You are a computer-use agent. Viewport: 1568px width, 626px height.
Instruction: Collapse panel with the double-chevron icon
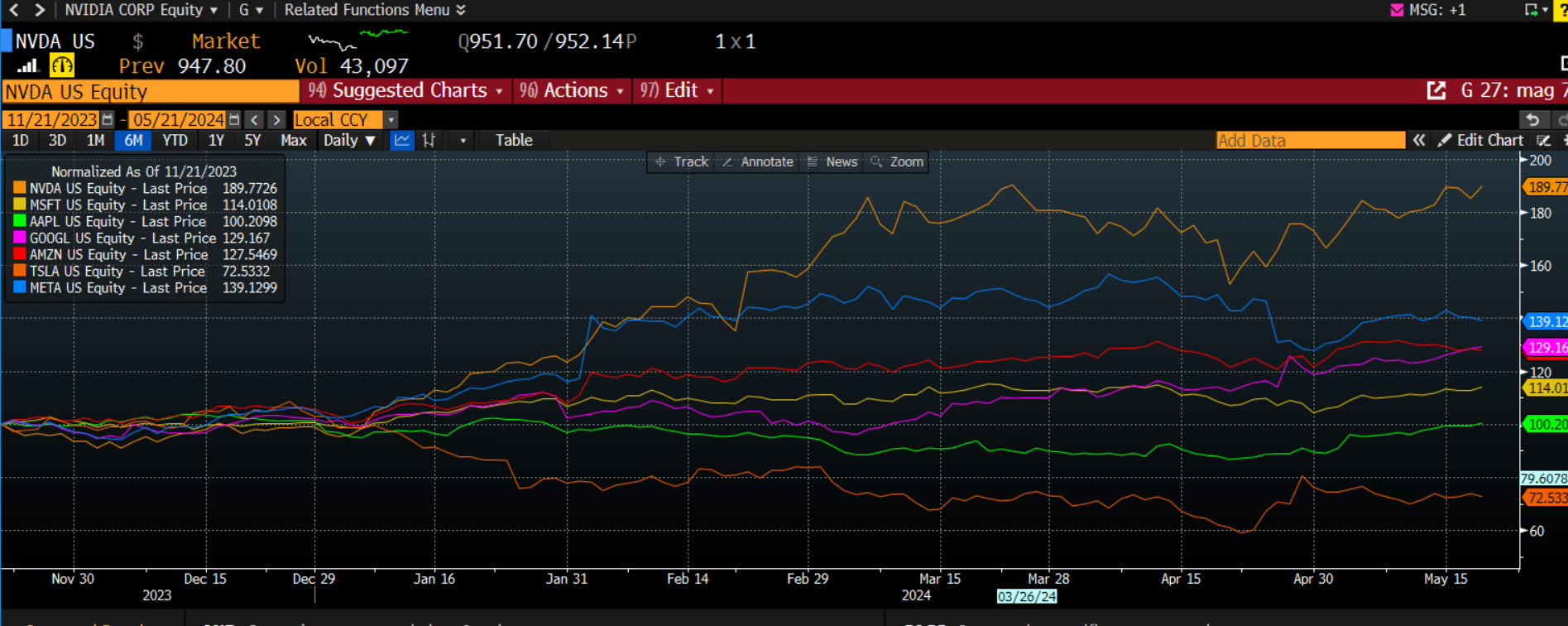1419,141
